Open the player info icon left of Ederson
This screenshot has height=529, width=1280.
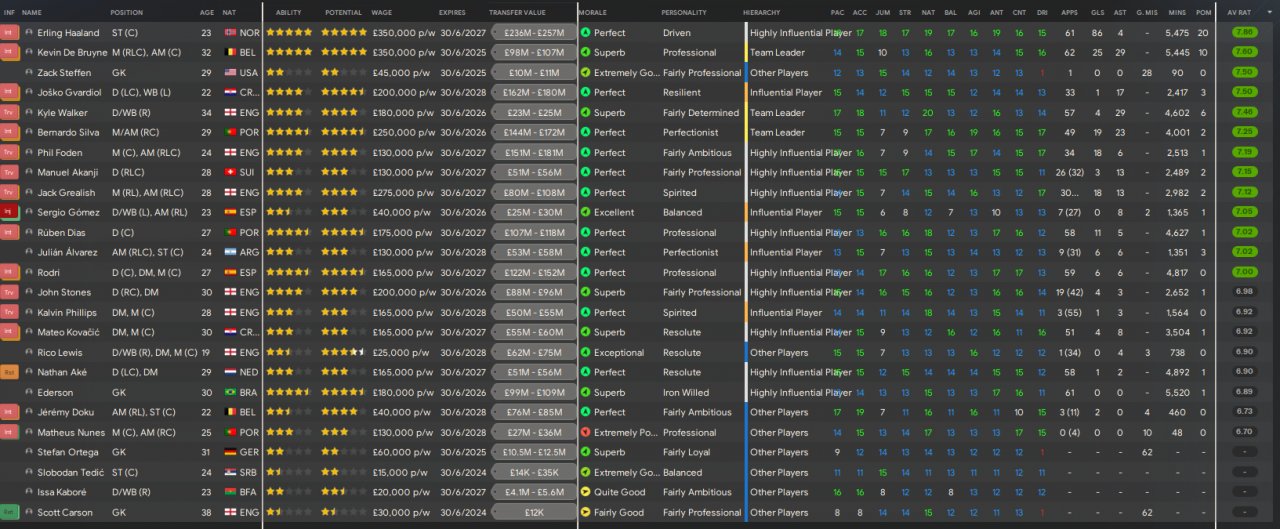tap(28, 393)
